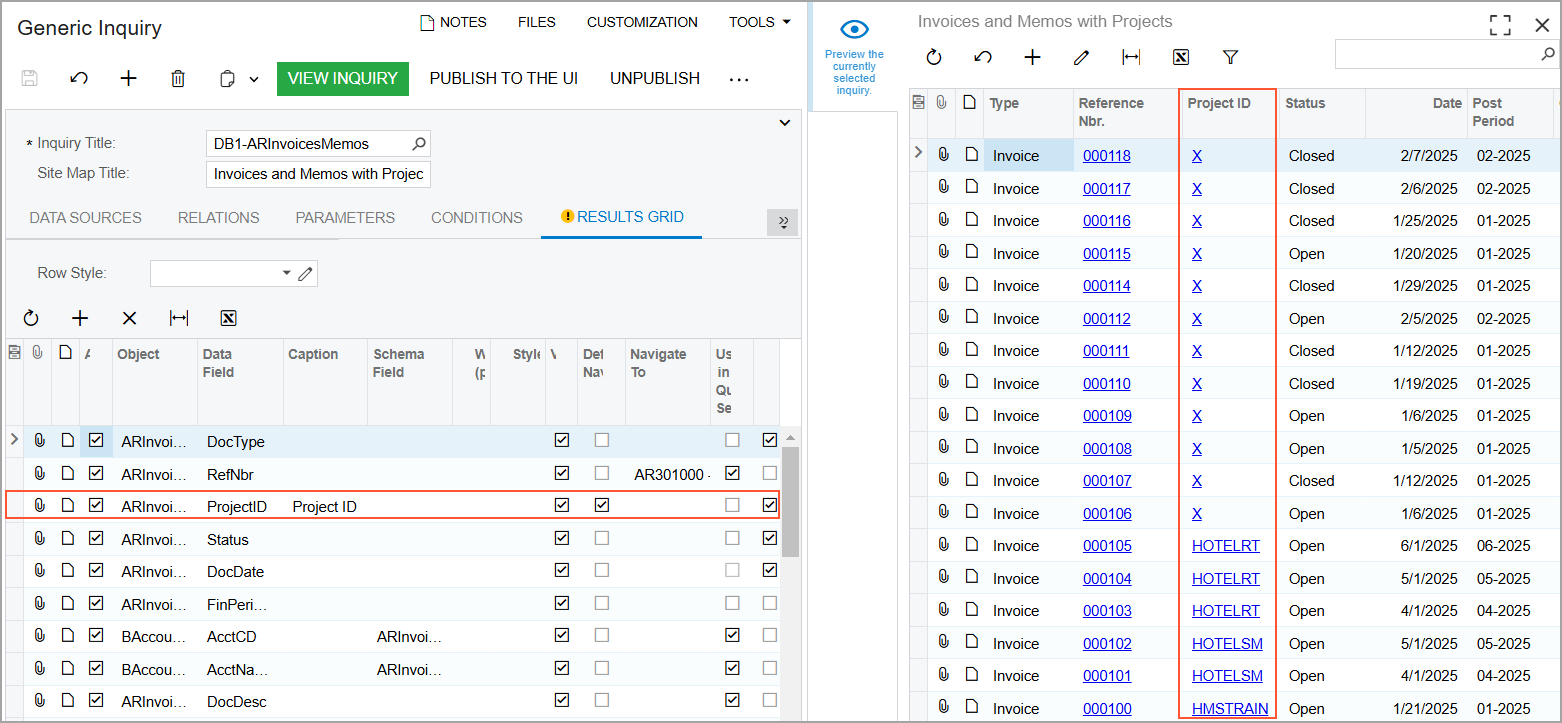The width and height of the screenshot is (1562, 723).
Task: Expand the Row Style dropdown
Action: [x=287, y=273]
